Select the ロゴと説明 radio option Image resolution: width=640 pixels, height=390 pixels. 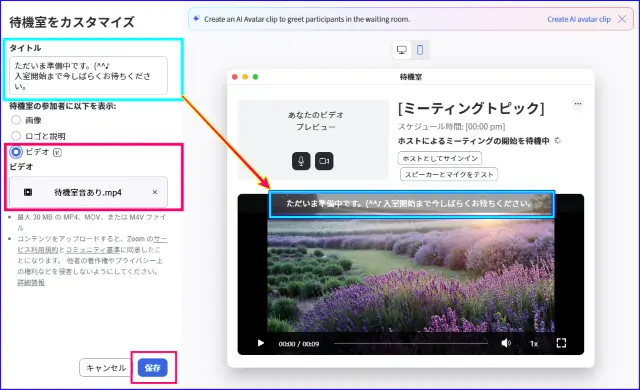coord(16,136)
